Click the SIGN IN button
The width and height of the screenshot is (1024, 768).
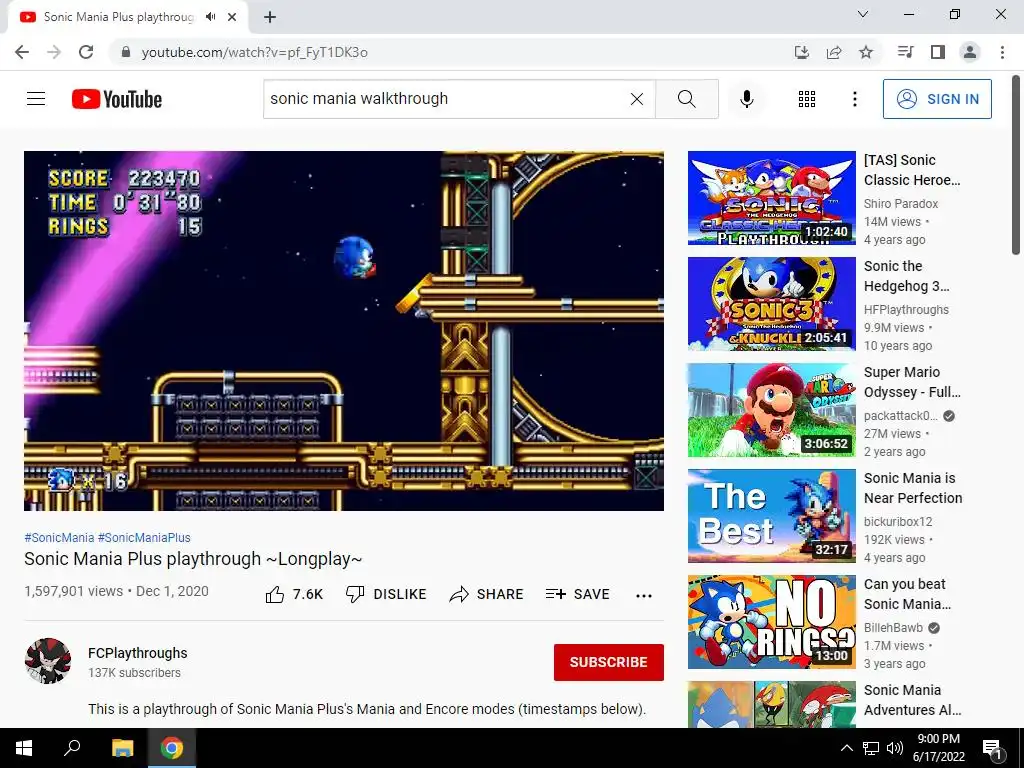[x=937, y=99]
